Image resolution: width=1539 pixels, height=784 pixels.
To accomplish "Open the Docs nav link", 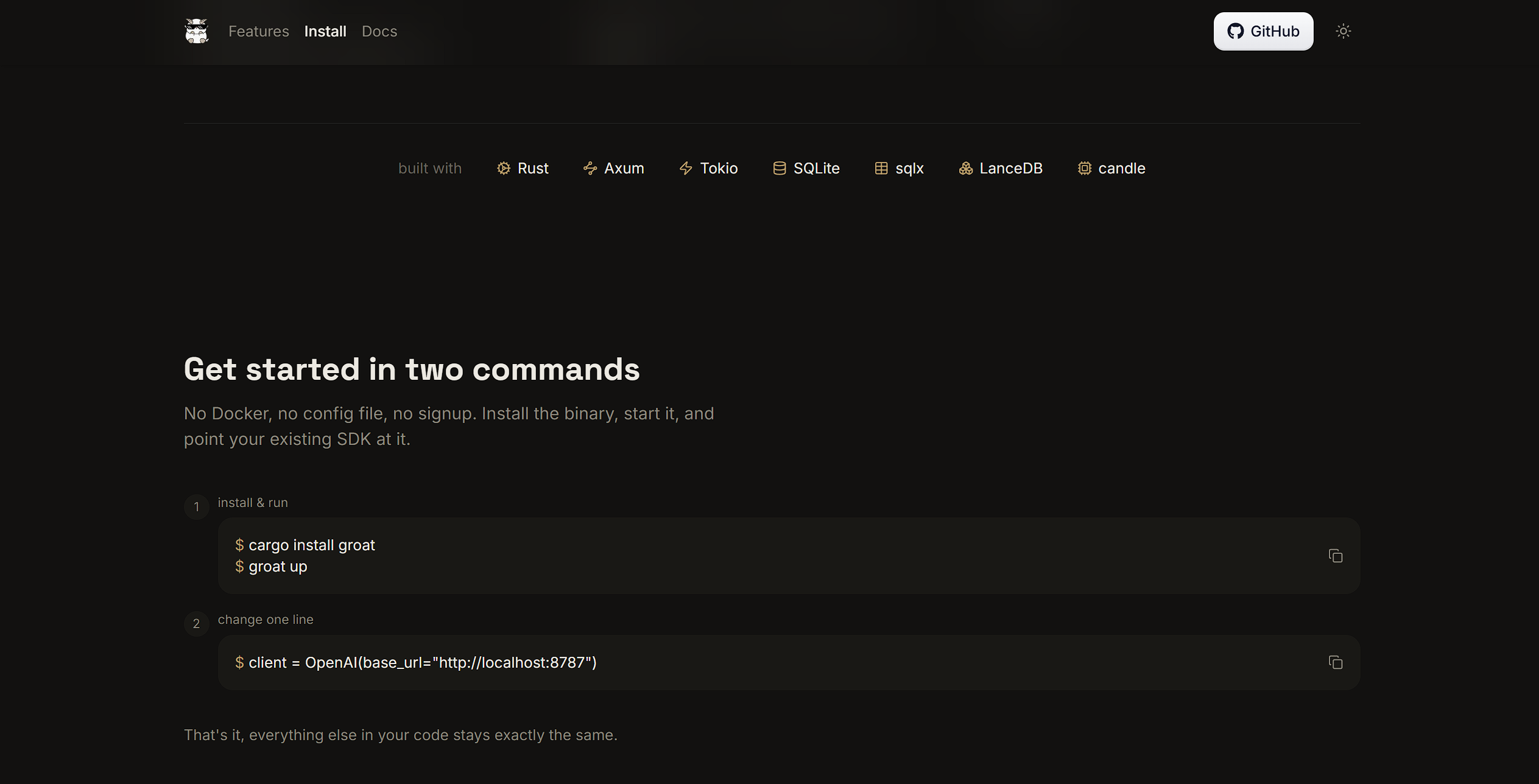I will pos(379,31).
